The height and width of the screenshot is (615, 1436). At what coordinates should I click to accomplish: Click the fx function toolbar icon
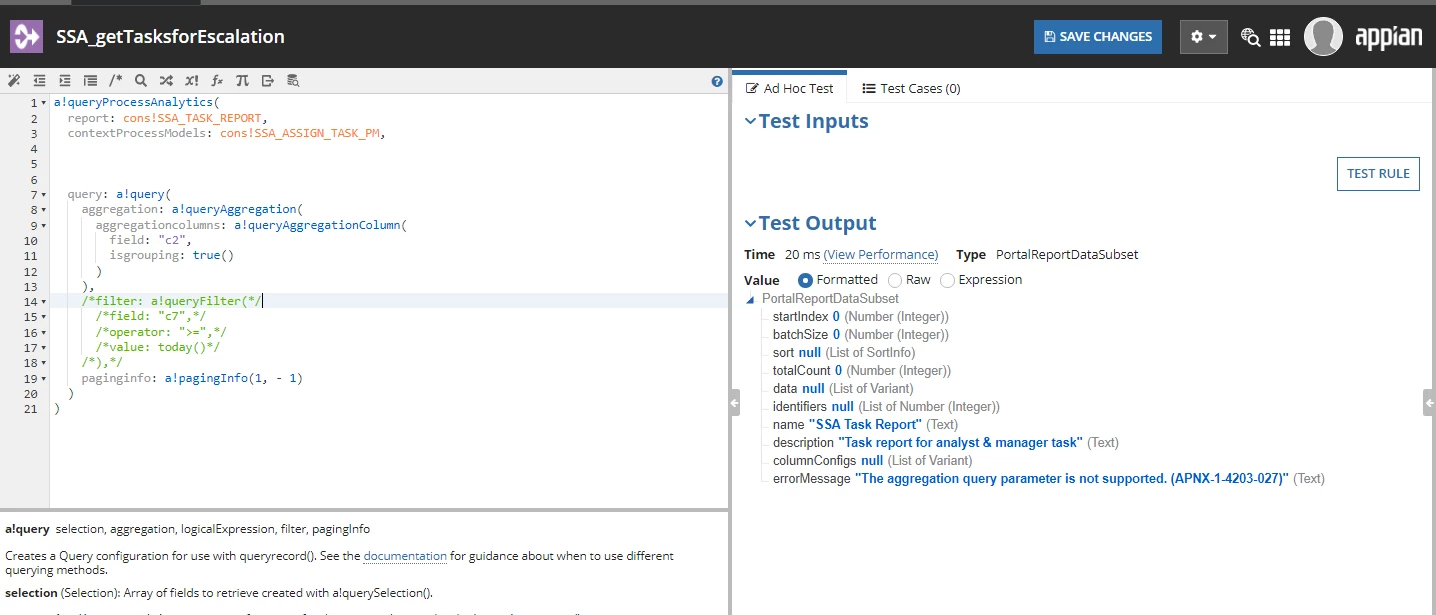click(x=217, y=81)
